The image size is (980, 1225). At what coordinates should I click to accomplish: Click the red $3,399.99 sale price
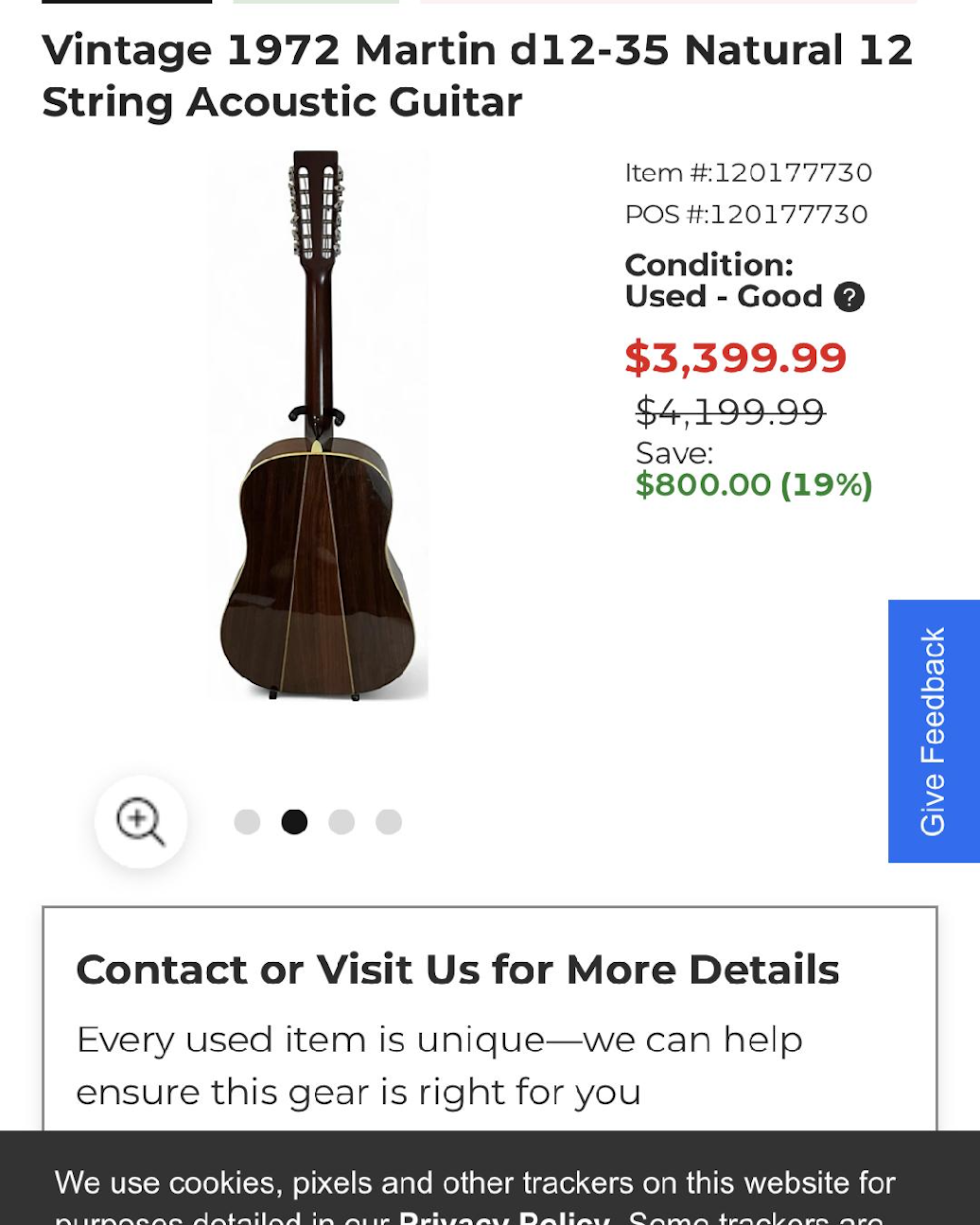tap(736, 358)
